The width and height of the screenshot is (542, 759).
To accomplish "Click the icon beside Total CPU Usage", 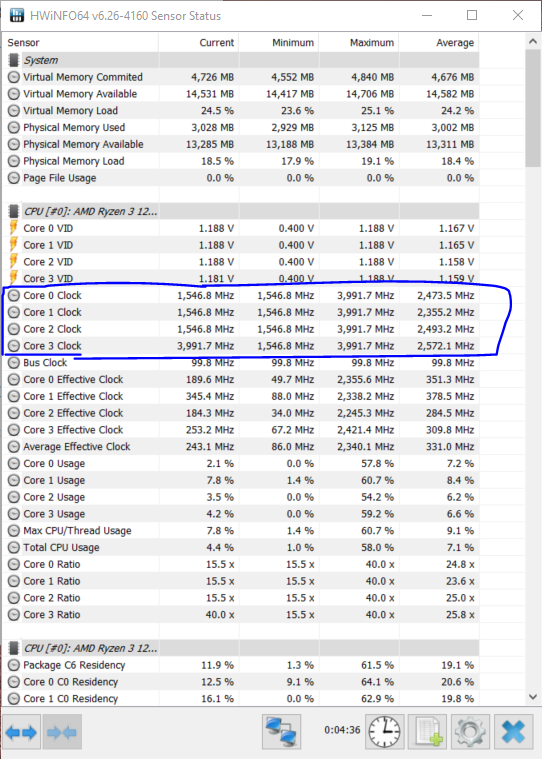I will pyautogui.click(x=14, y=547).
